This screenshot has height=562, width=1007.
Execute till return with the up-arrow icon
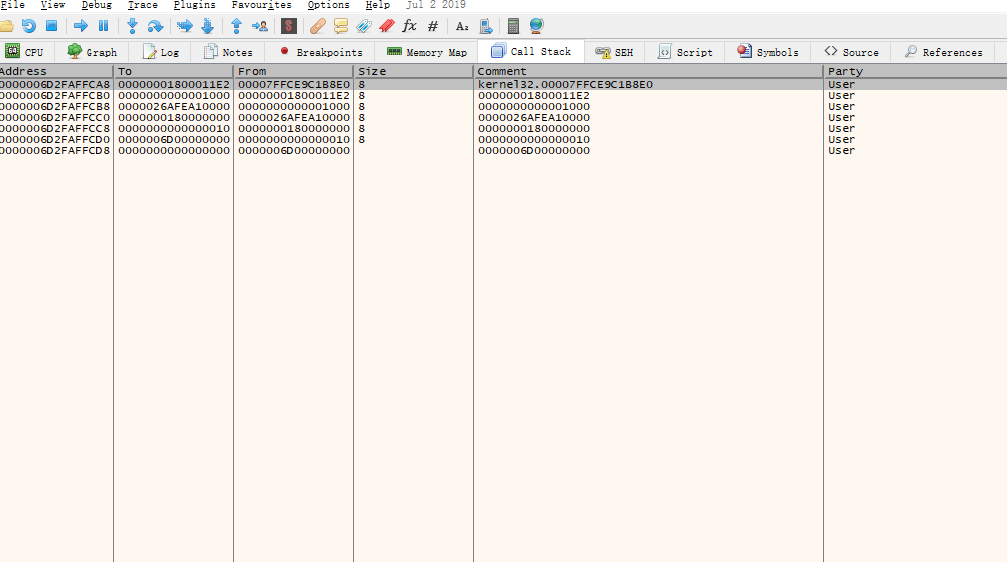236,26
